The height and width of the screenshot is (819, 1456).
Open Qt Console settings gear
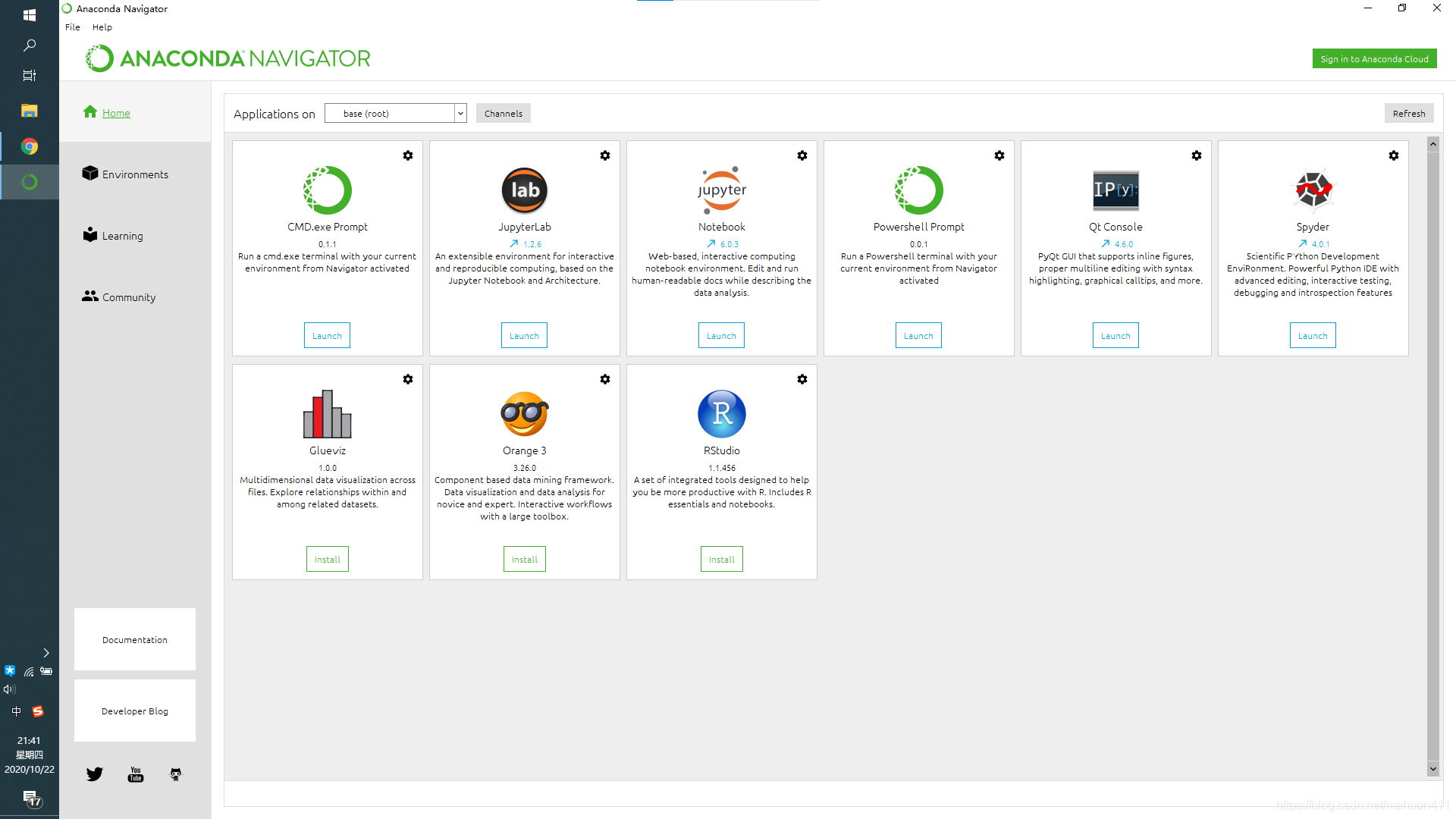[1197, 155]
